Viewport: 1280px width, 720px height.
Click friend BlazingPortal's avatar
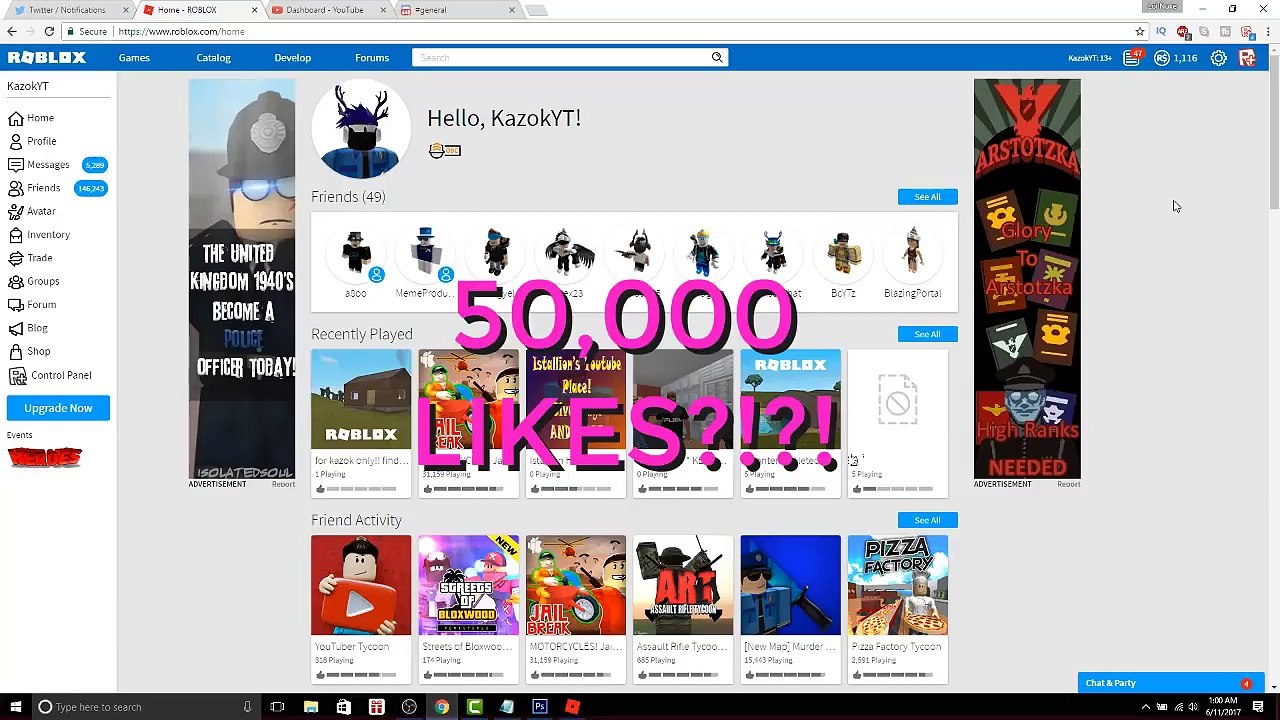(912, 252)
